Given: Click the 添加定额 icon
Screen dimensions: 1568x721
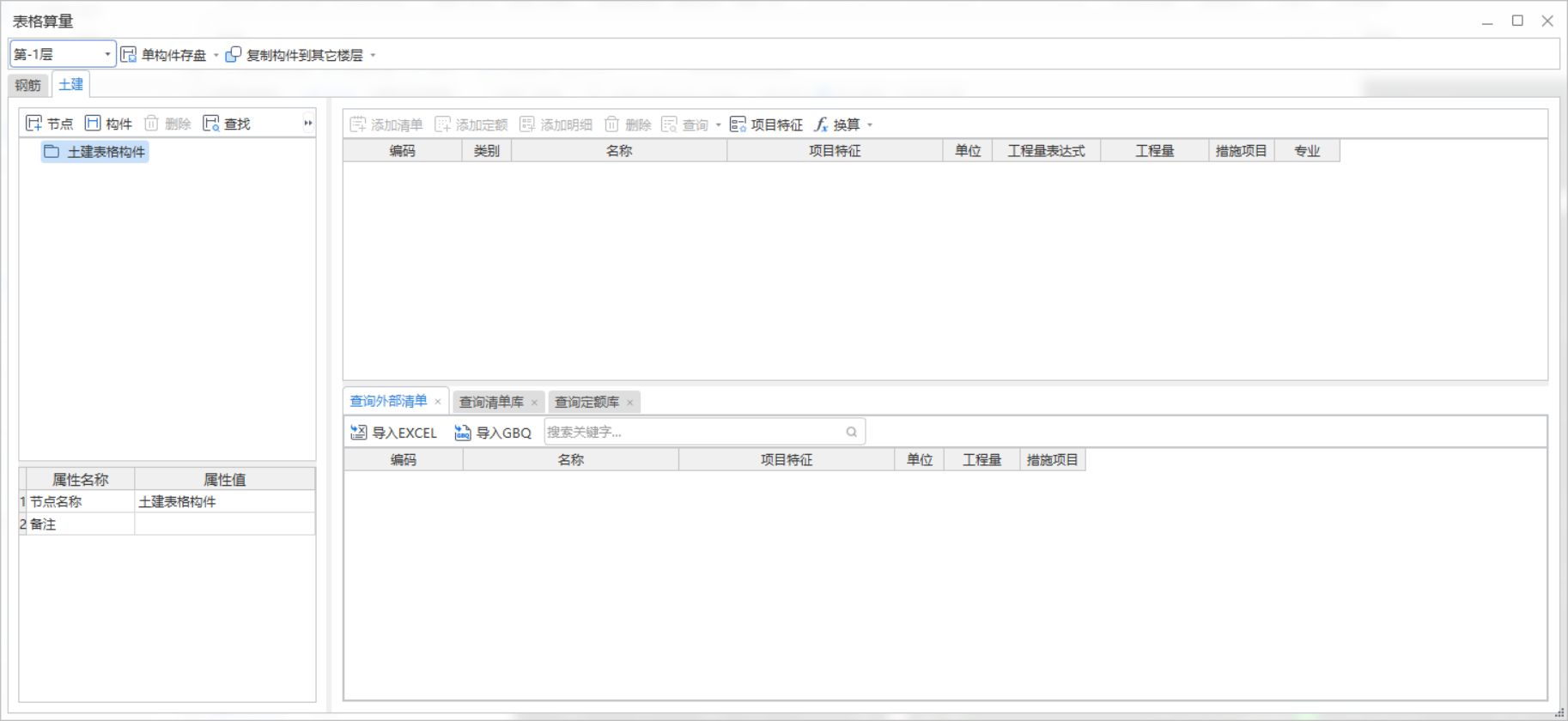Looking at the screenshot, I should 443,124.
